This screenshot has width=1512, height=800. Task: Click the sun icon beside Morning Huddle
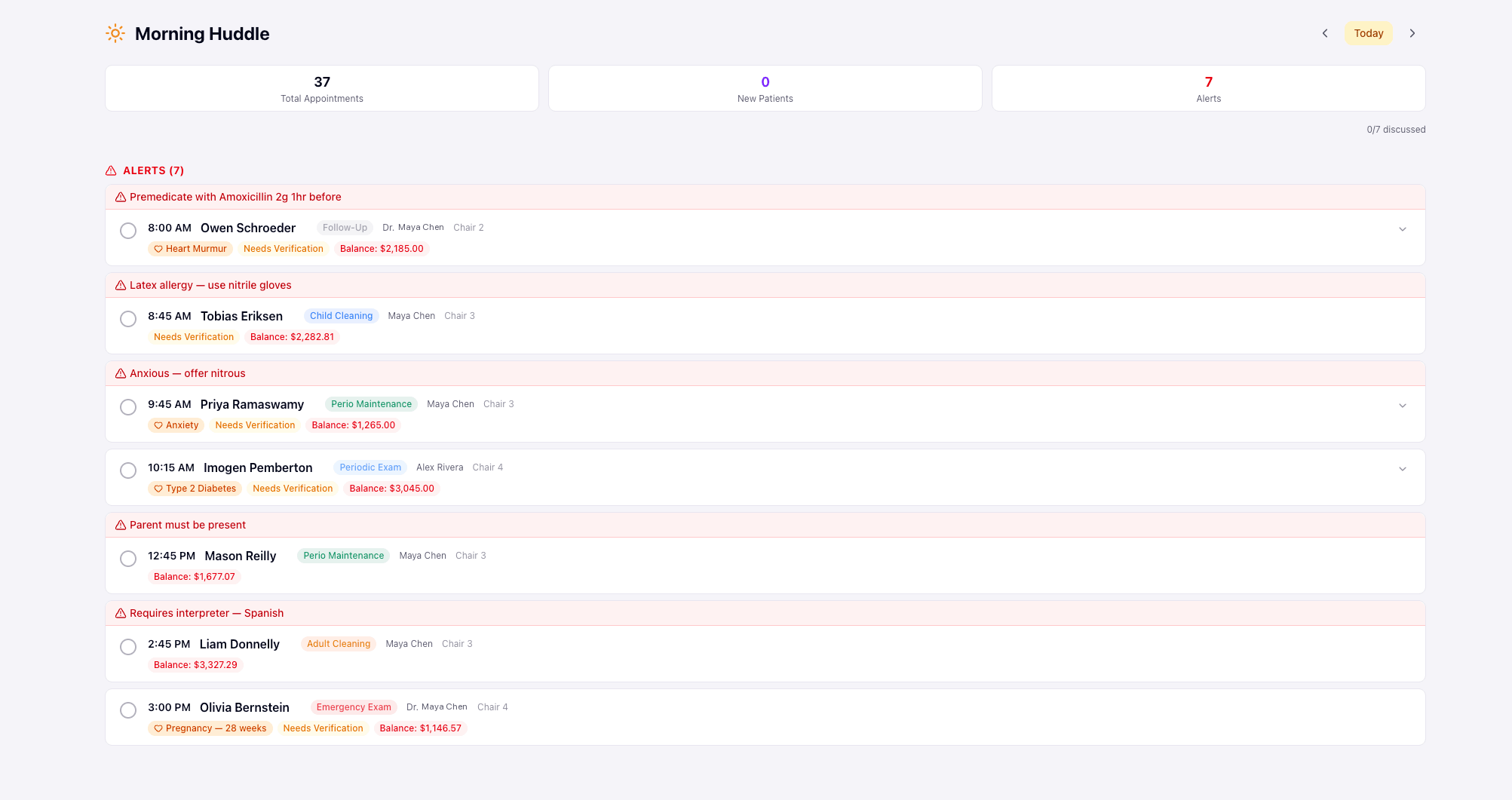coord(115,33)
